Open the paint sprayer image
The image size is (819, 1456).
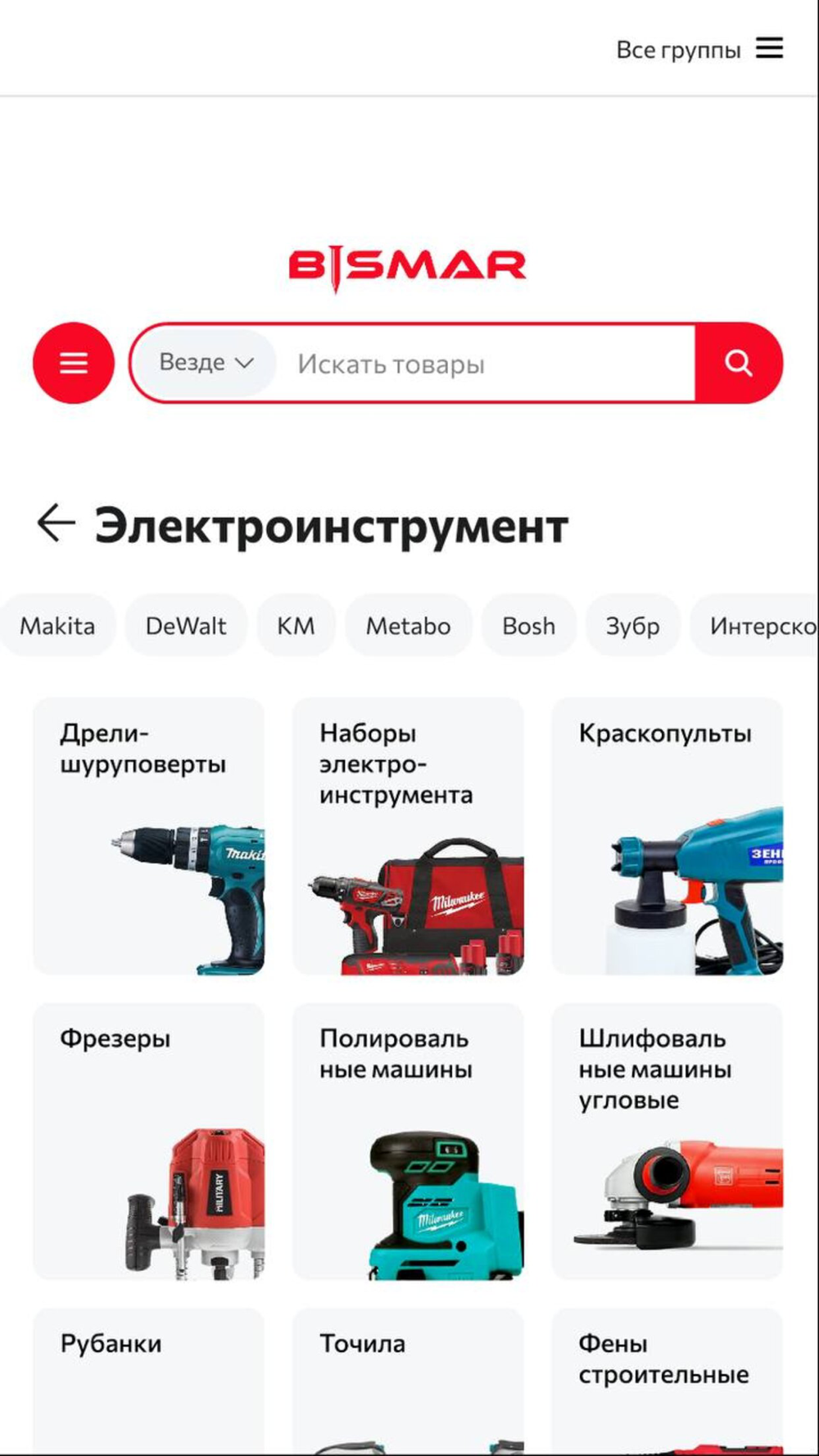(695, 890)
